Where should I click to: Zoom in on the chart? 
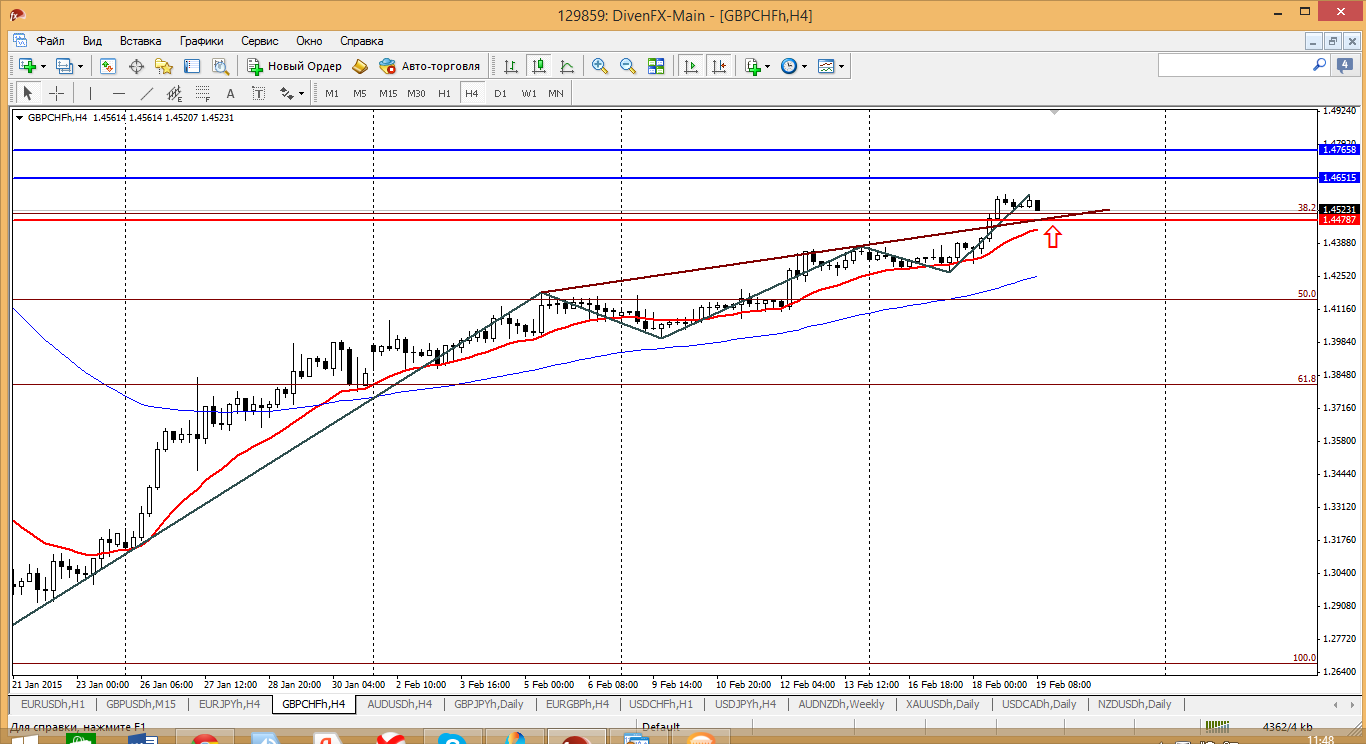[x=600, y=66]
